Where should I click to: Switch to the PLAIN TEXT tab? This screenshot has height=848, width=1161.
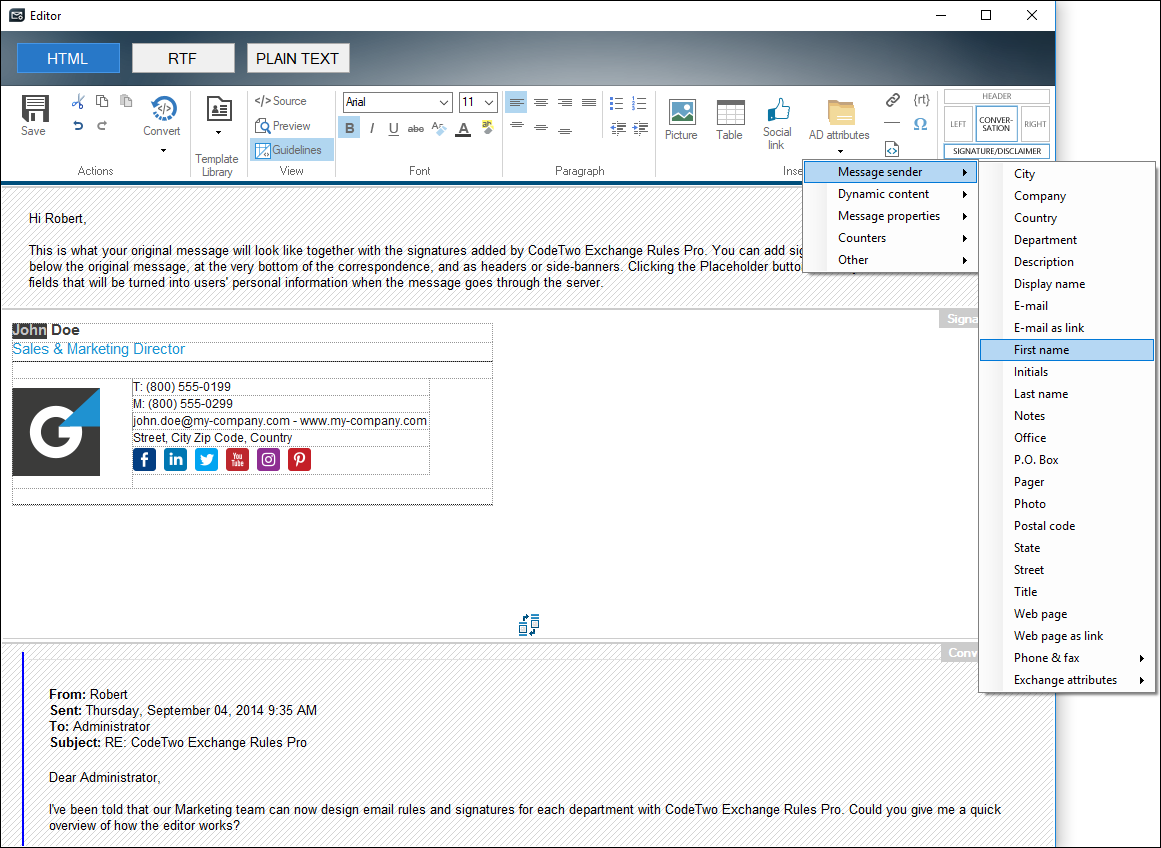297,58
